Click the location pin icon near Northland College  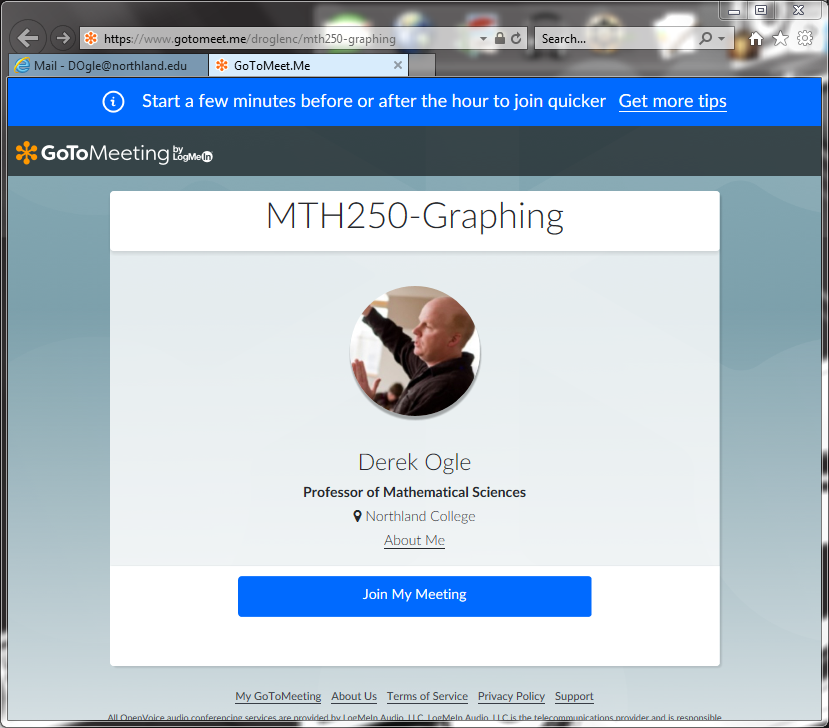[357, 516]
